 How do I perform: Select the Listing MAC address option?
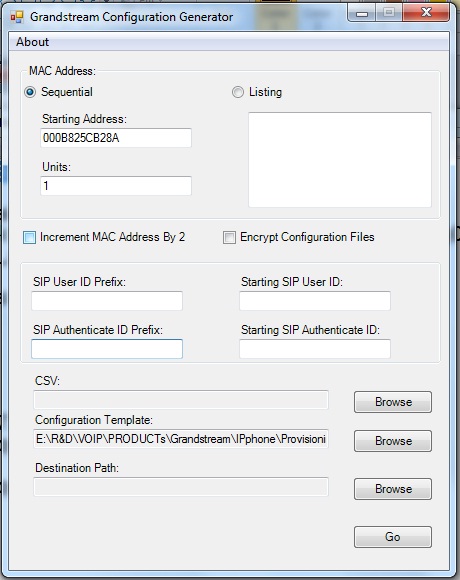point(238,92)
